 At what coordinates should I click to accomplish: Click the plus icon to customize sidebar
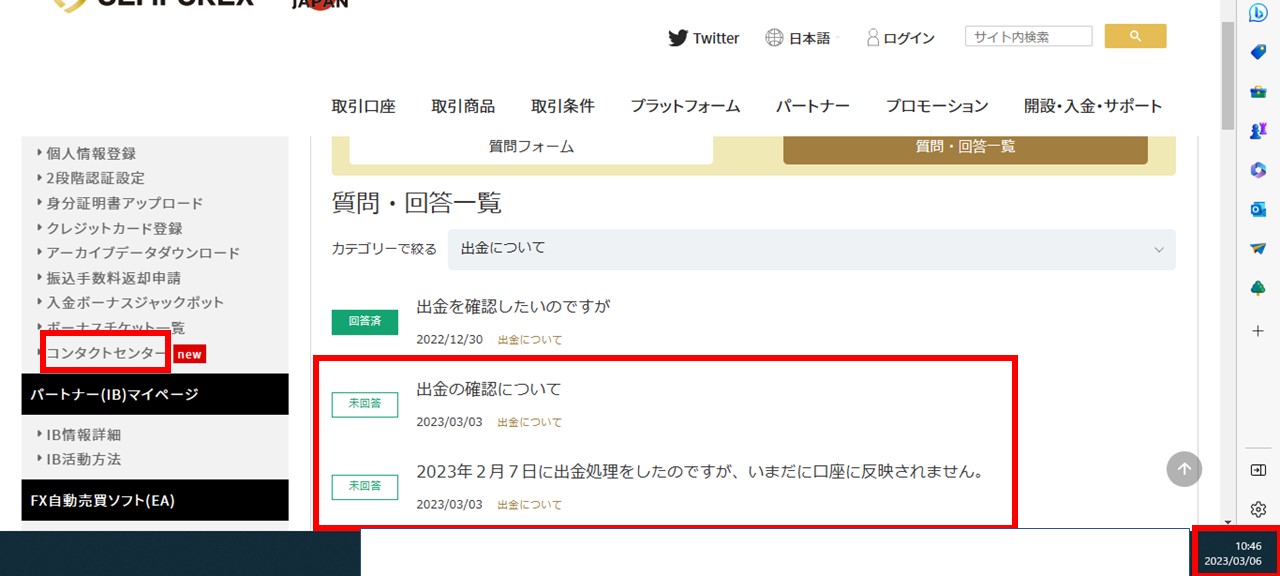click(x=1258, y=330)
